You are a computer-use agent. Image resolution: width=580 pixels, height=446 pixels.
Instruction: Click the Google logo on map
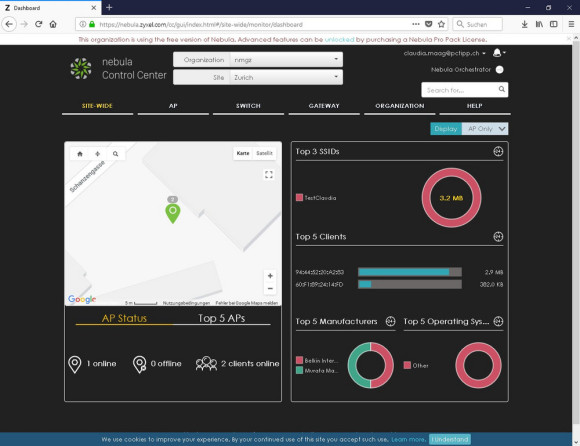pos(82,299)
